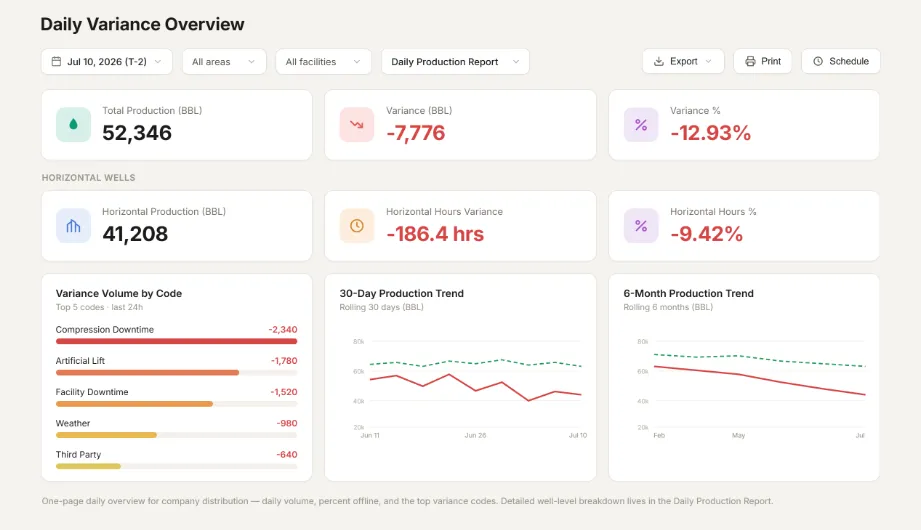Expand the All areas dropdown
Image resolution: width=921 pixels, height=530 pixels.
coord(224,62)
